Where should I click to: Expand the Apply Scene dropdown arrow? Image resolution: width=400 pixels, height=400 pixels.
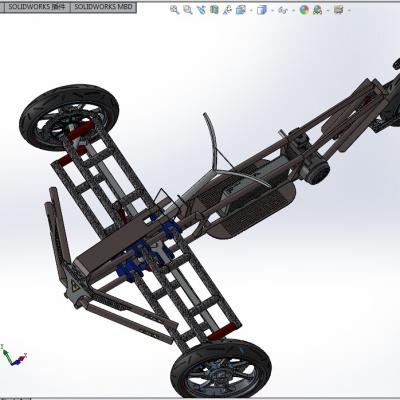(328, 10)
